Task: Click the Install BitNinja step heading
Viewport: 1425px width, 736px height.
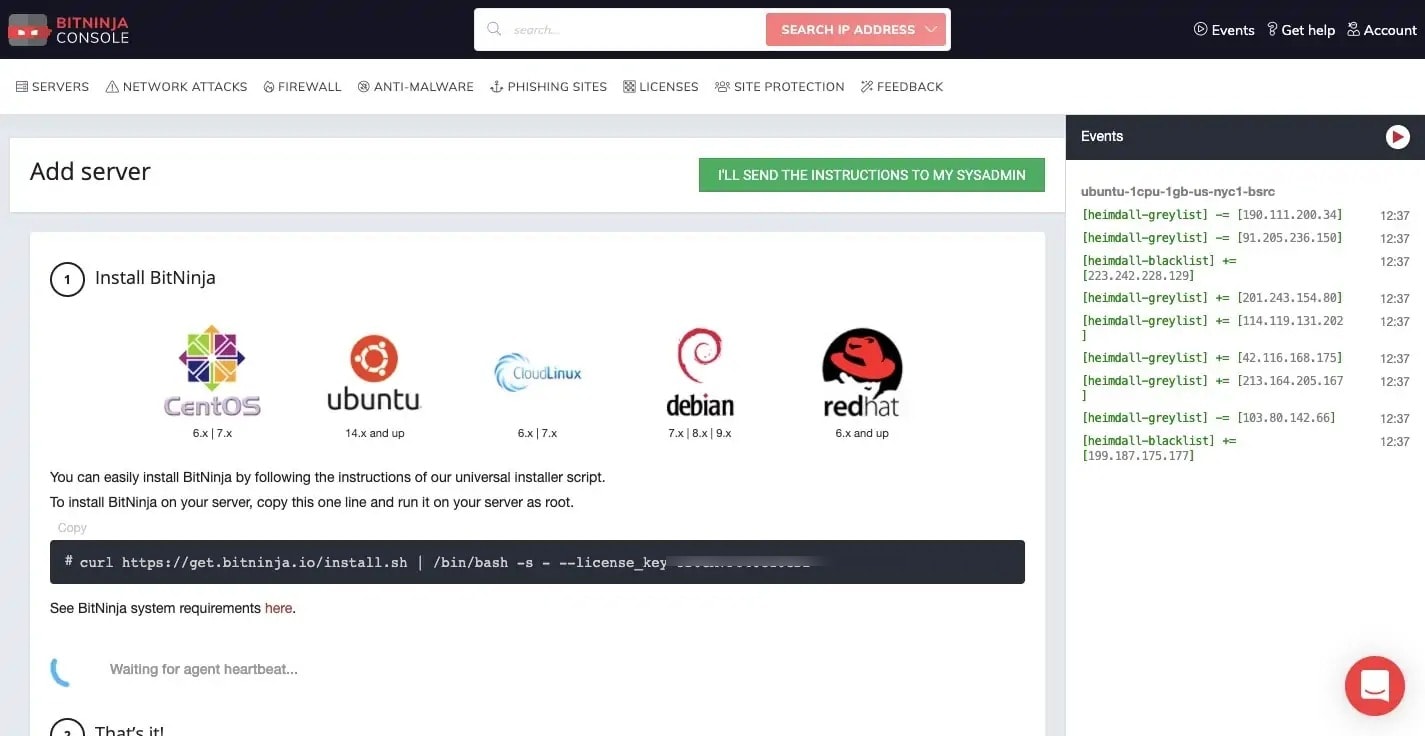Action: coord(155,278)
